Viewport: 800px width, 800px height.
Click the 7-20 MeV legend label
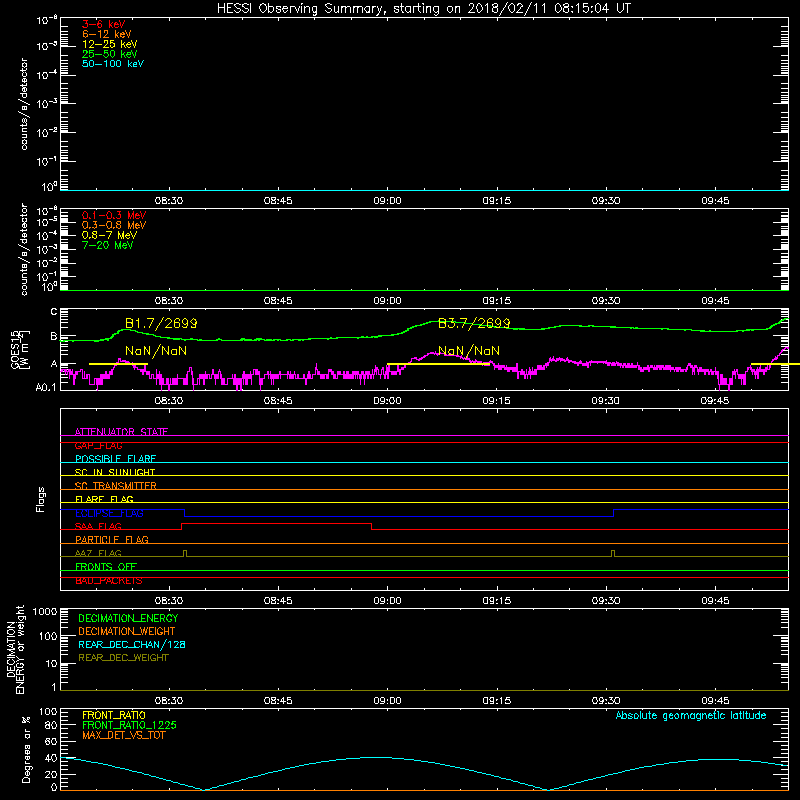(107, 245)
